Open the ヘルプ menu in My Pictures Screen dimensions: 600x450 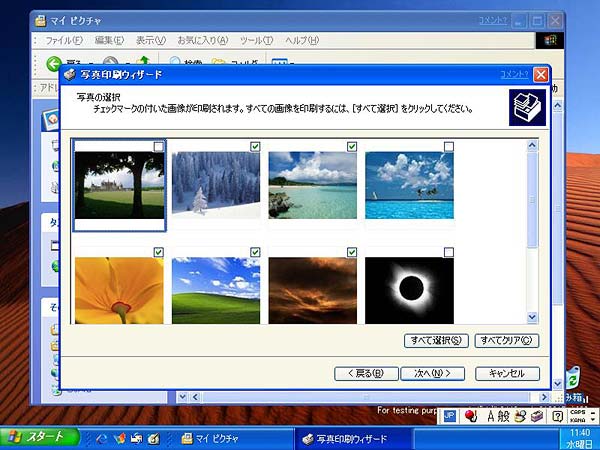[302, 40]
